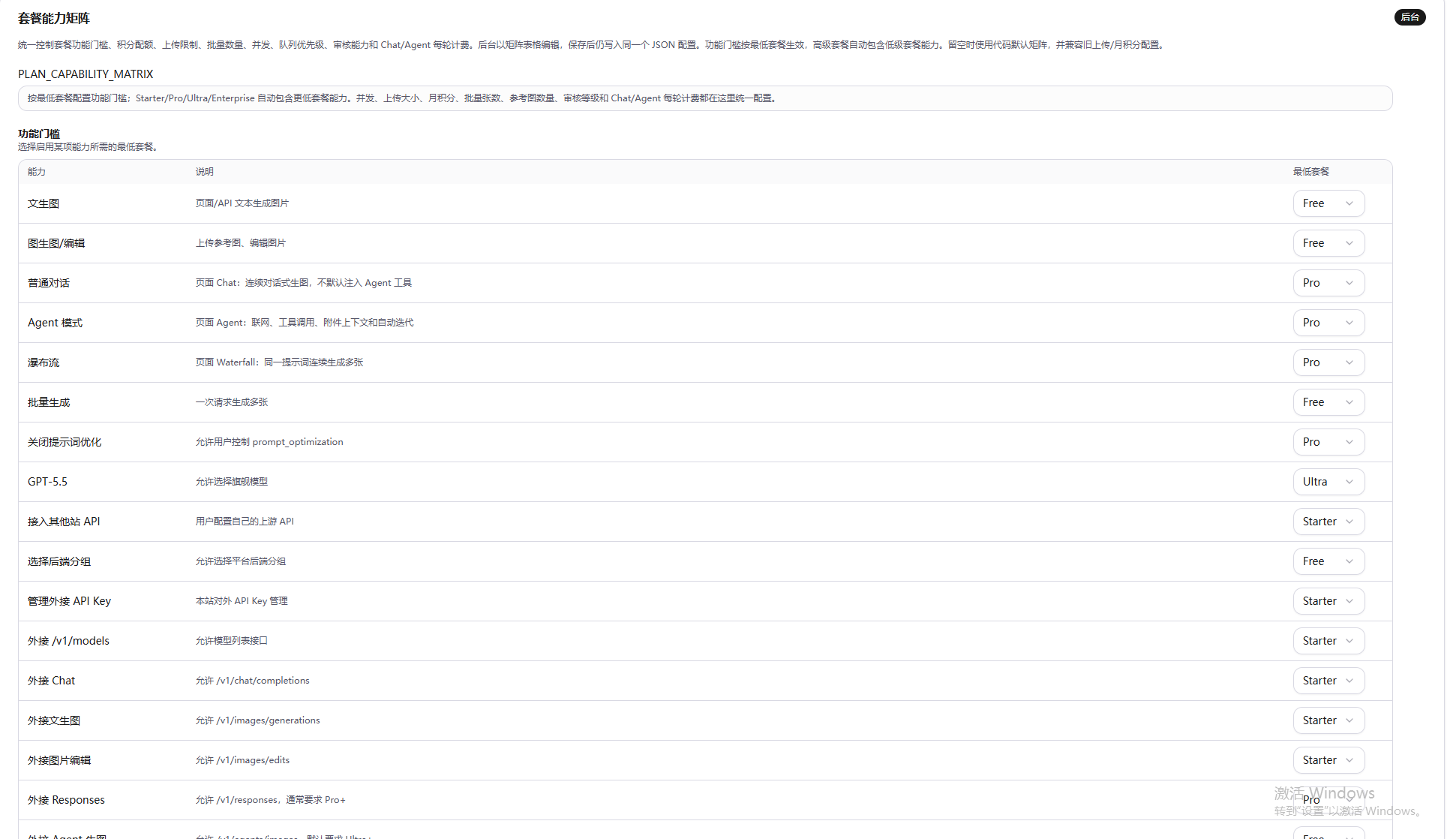Open the GPT-5.5 Ultra dropdown
Viewport: 1456px width, 839px height.
coord(1328,482)
